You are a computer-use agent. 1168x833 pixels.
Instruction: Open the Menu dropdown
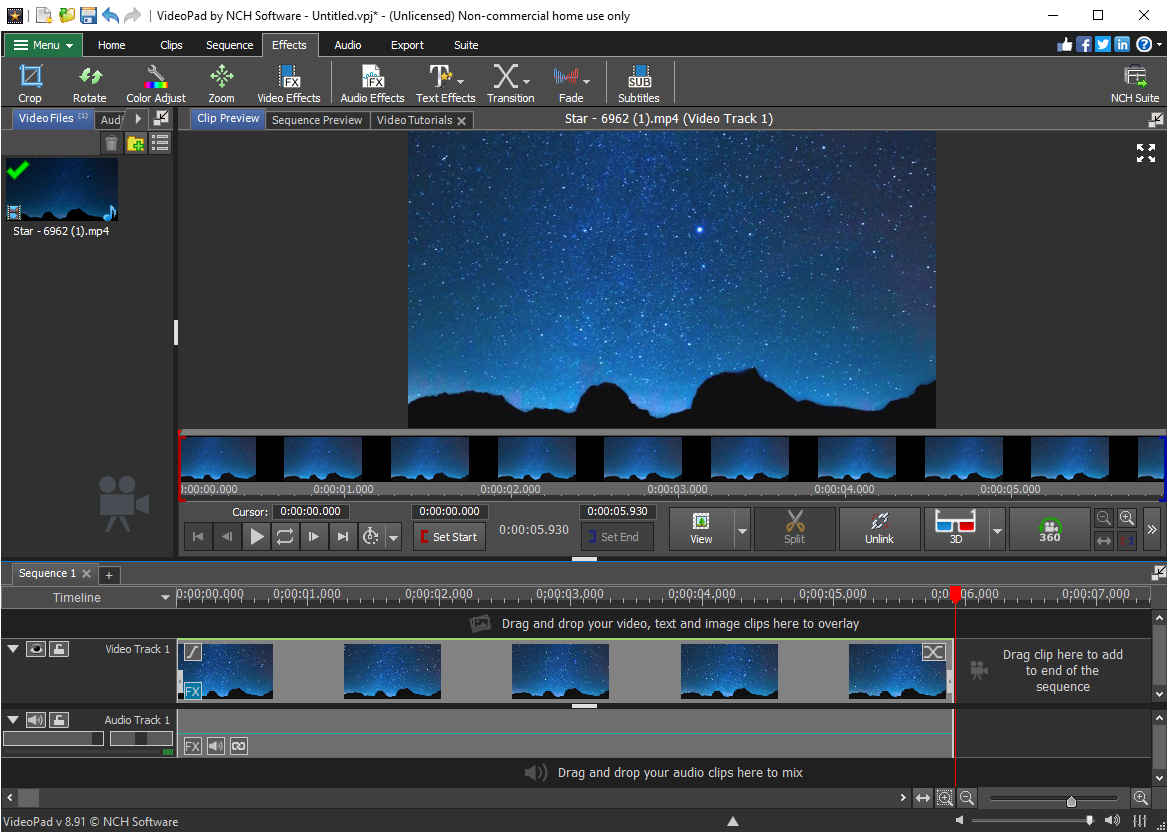click(44, 45)
